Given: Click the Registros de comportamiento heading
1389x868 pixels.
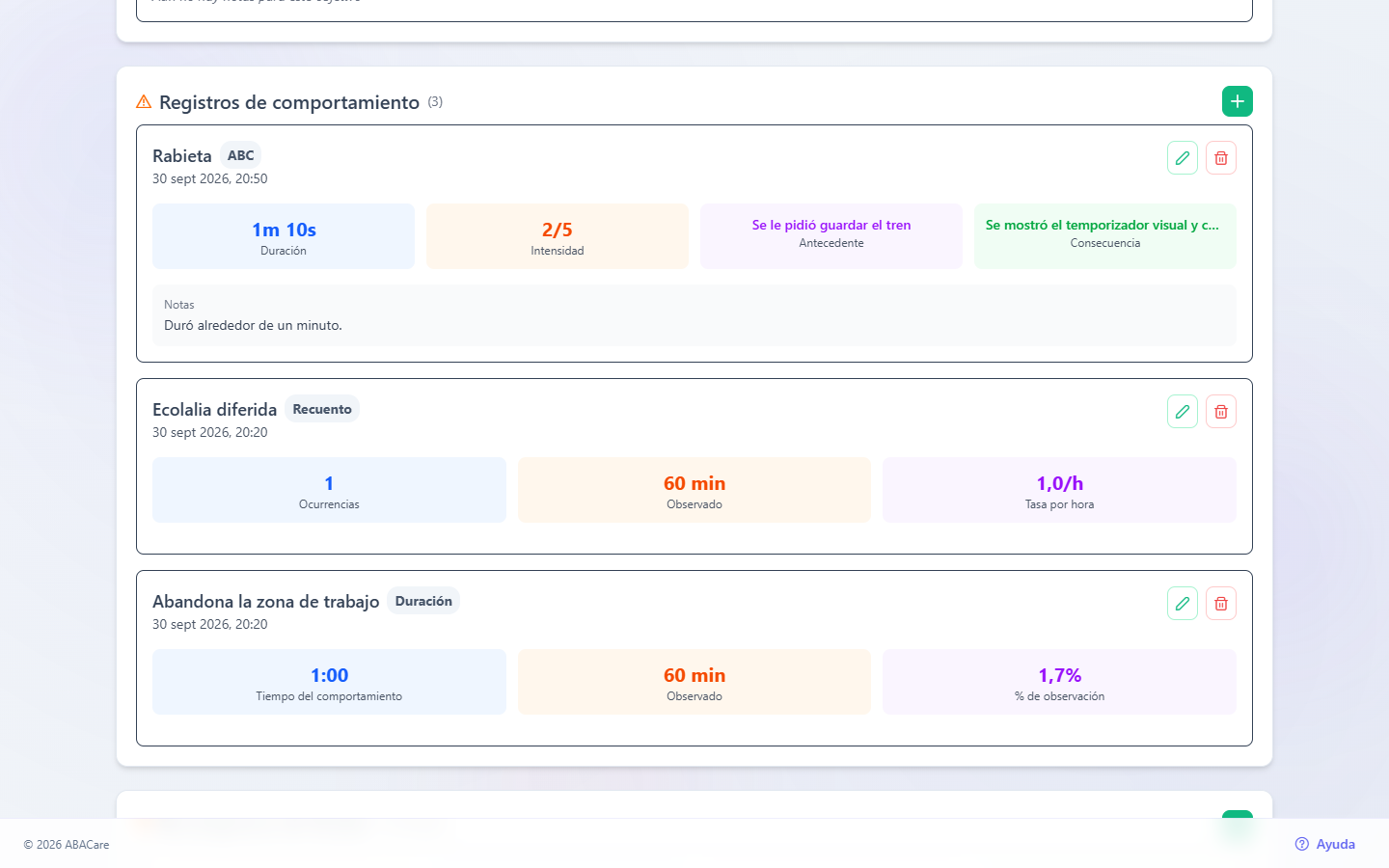Looking at the screenshot, I should pyautogui.click(x=289, y=102).
